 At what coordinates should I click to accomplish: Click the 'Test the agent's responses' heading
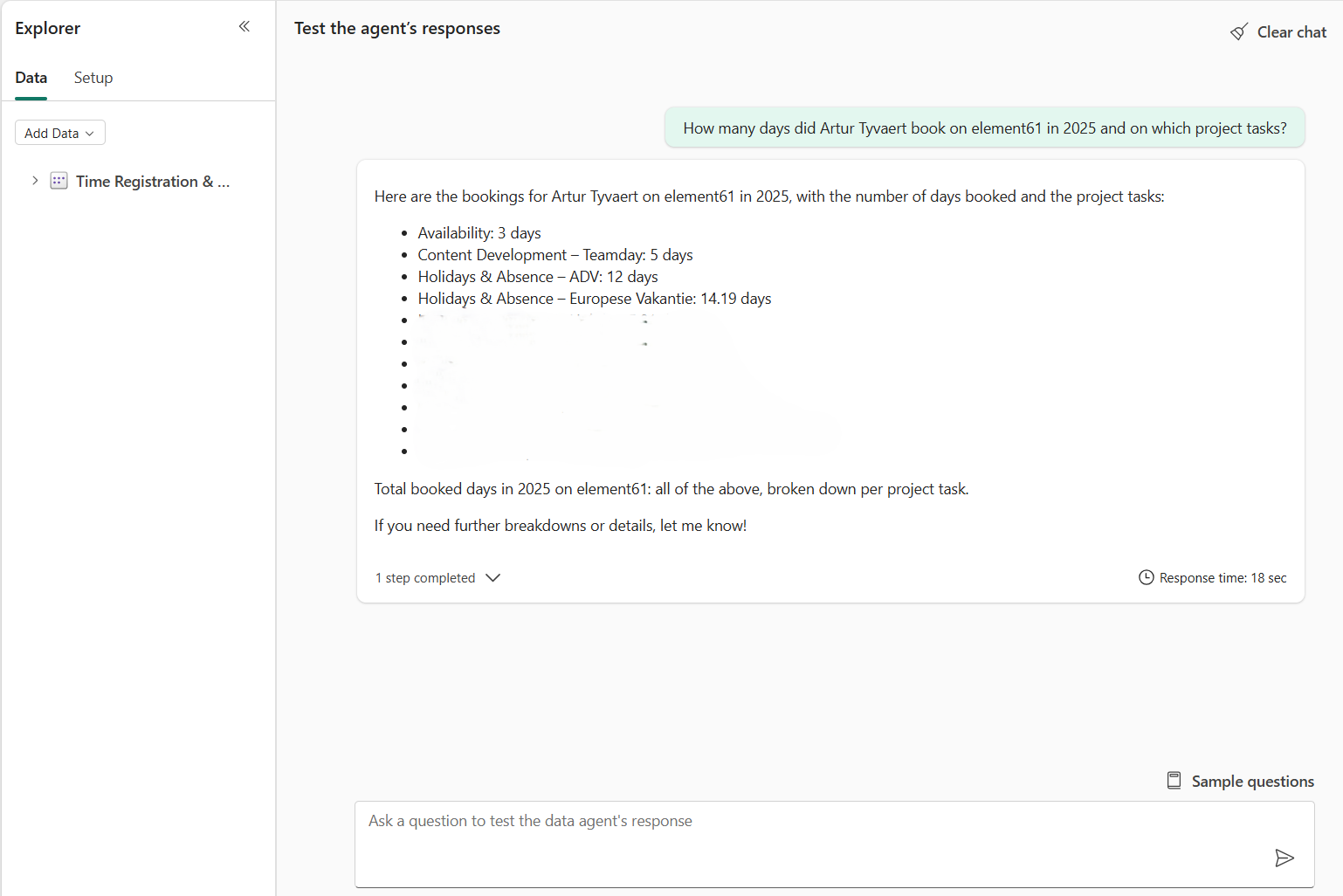[x=397, y=28]
